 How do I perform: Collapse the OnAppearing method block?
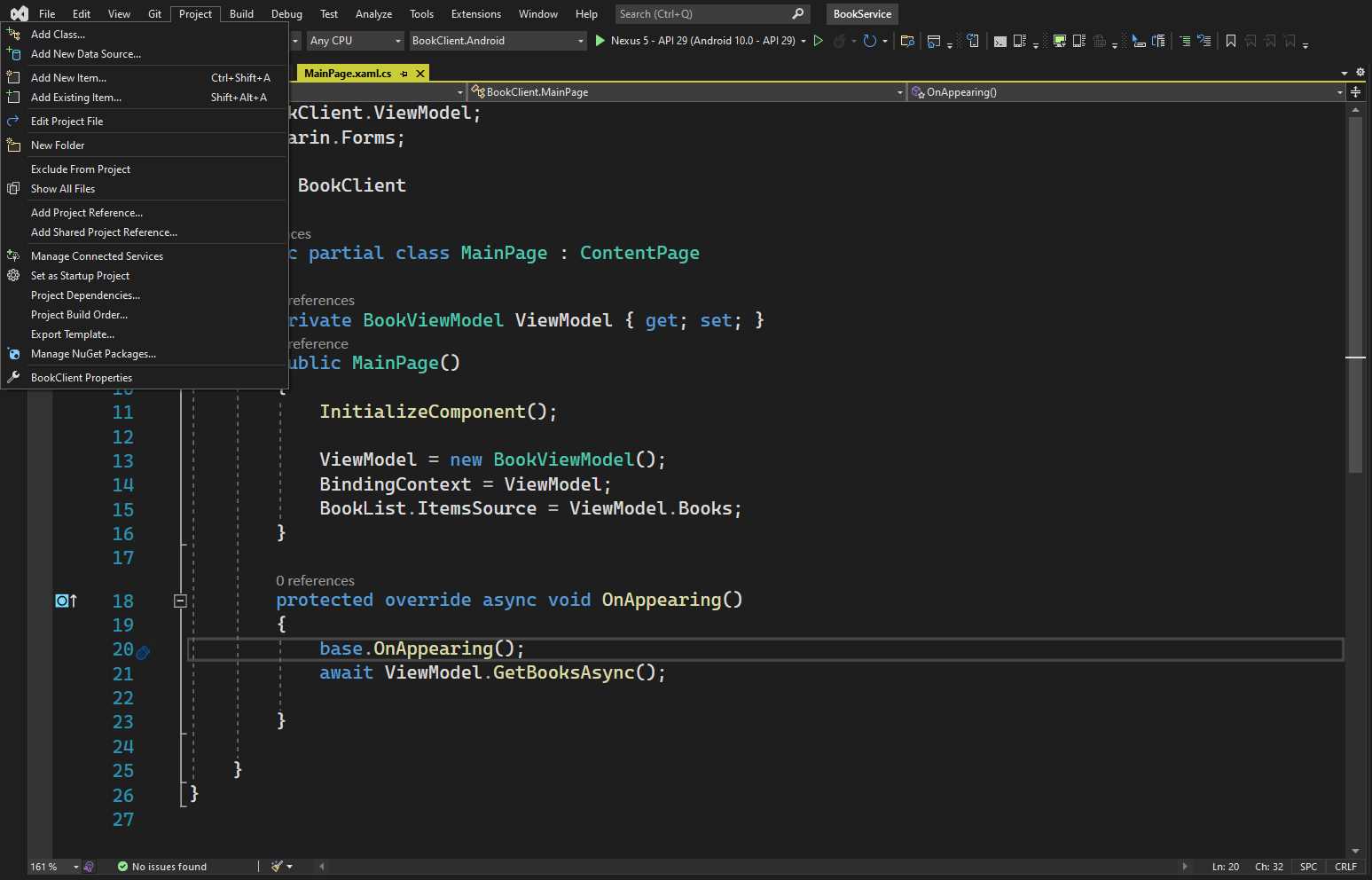[180, 601]
